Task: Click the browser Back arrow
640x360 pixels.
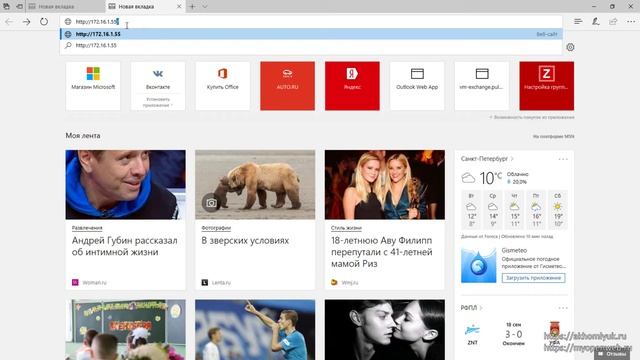Action: click(9, 22)
